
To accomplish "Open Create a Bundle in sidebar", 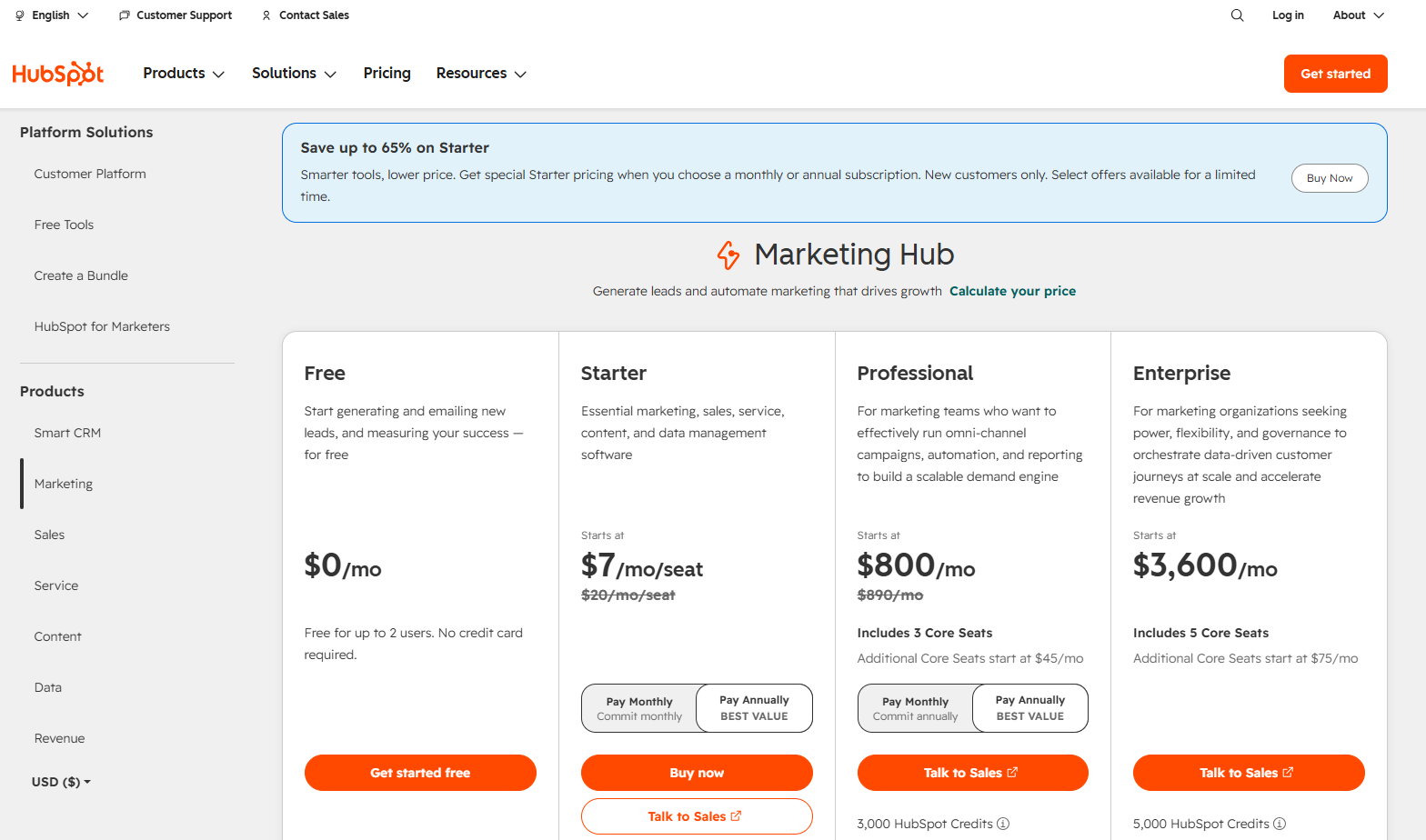I will click(81, 275).
